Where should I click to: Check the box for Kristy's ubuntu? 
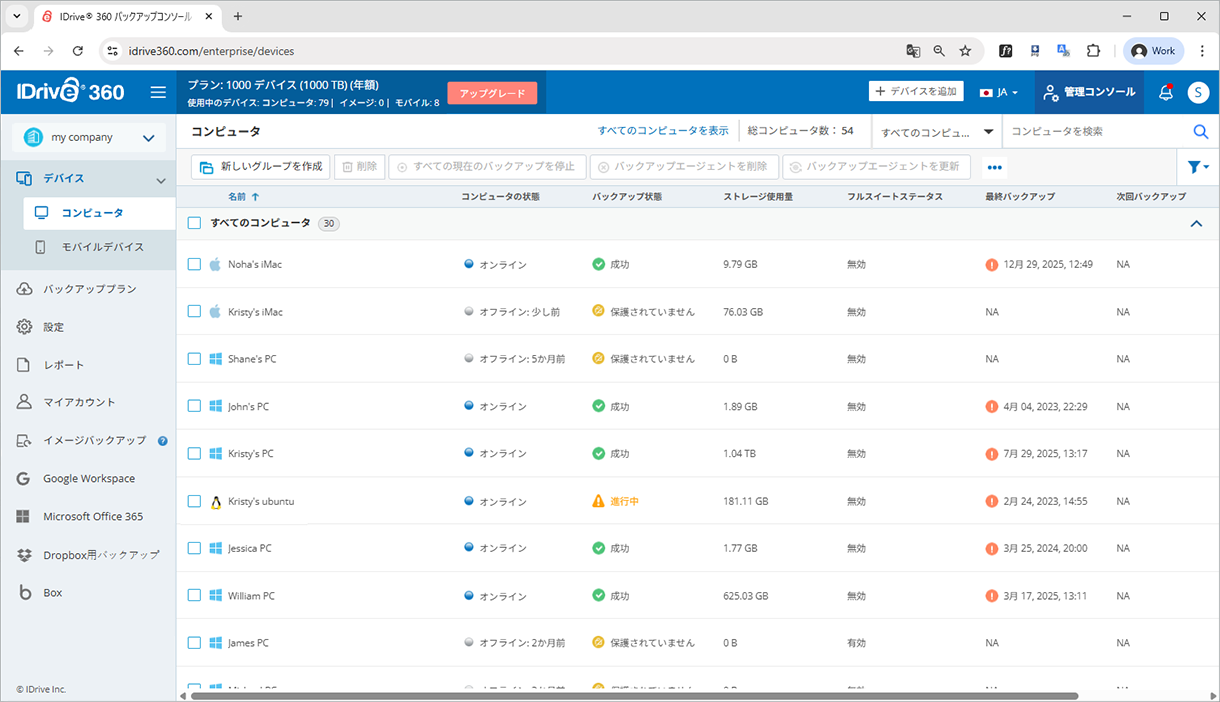point(195,501)
